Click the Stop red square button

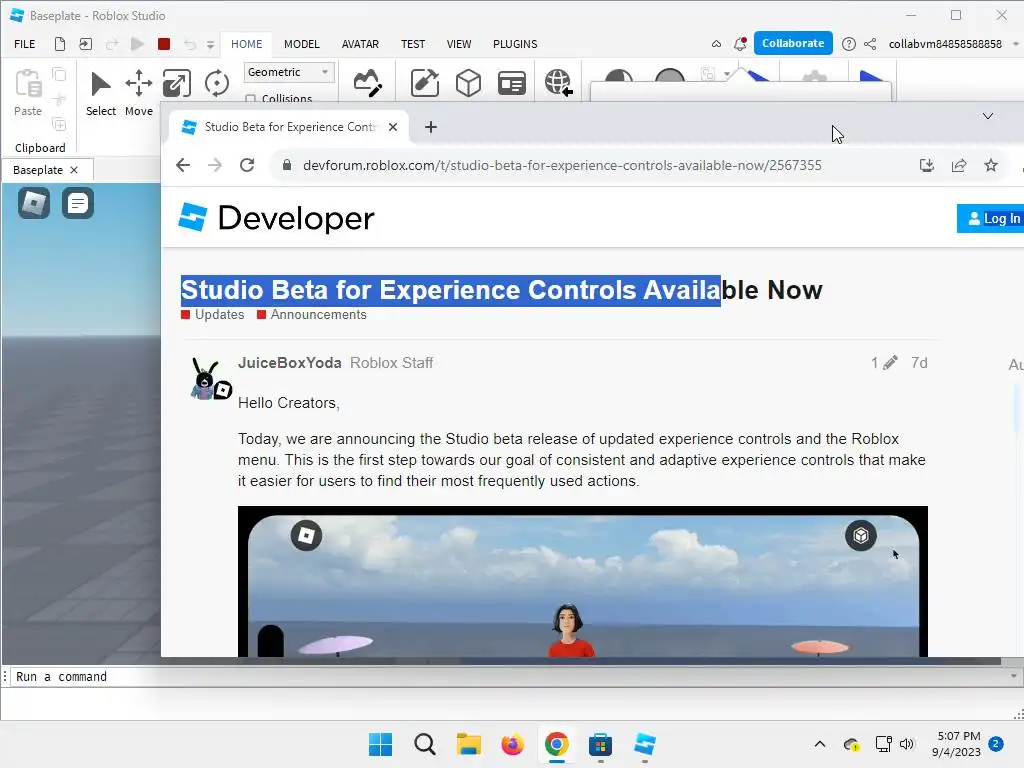pyautogui.click(x=164, y=44)
